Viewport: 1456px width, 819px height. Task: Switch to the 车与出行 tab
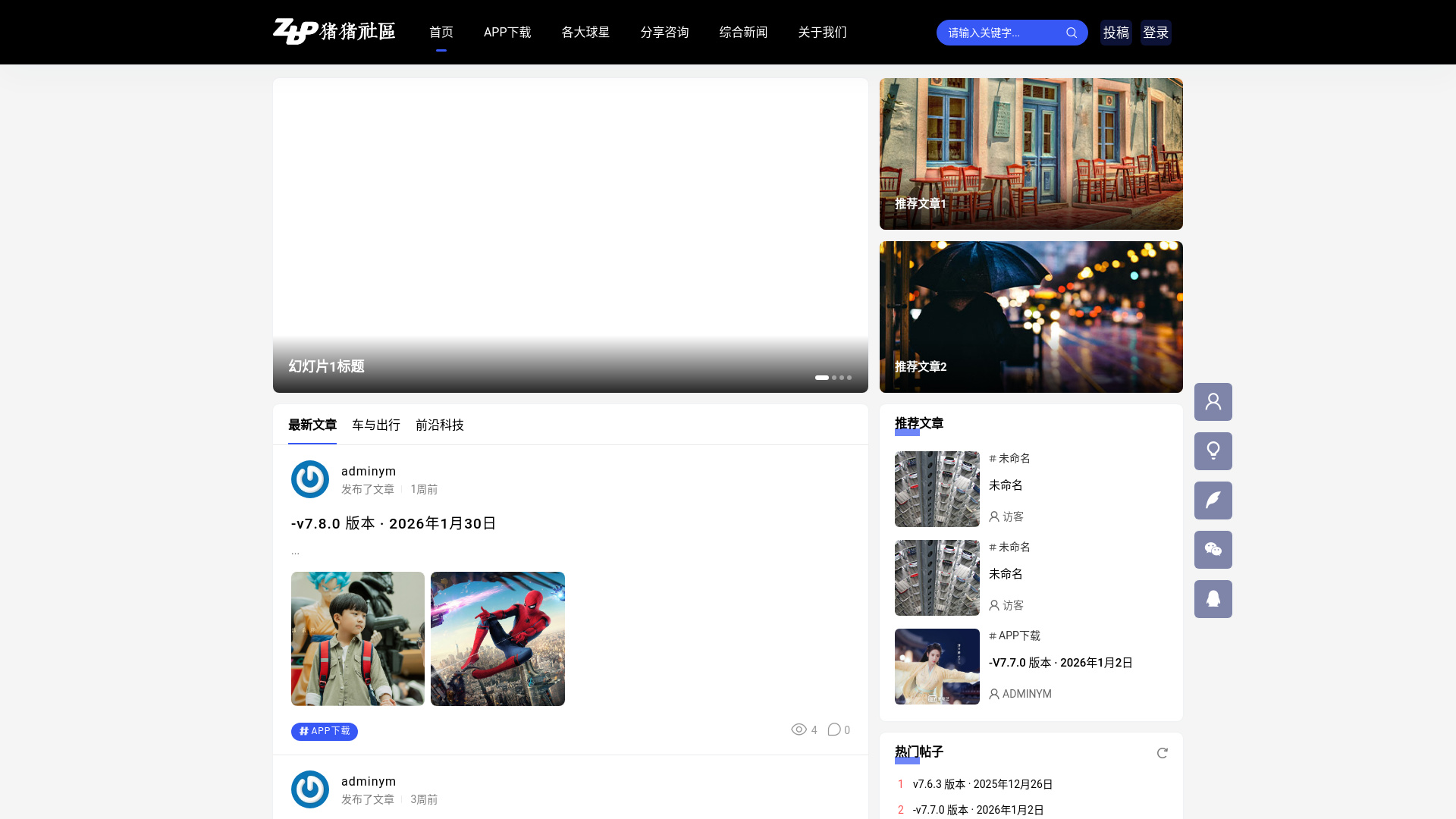point(376,425)
